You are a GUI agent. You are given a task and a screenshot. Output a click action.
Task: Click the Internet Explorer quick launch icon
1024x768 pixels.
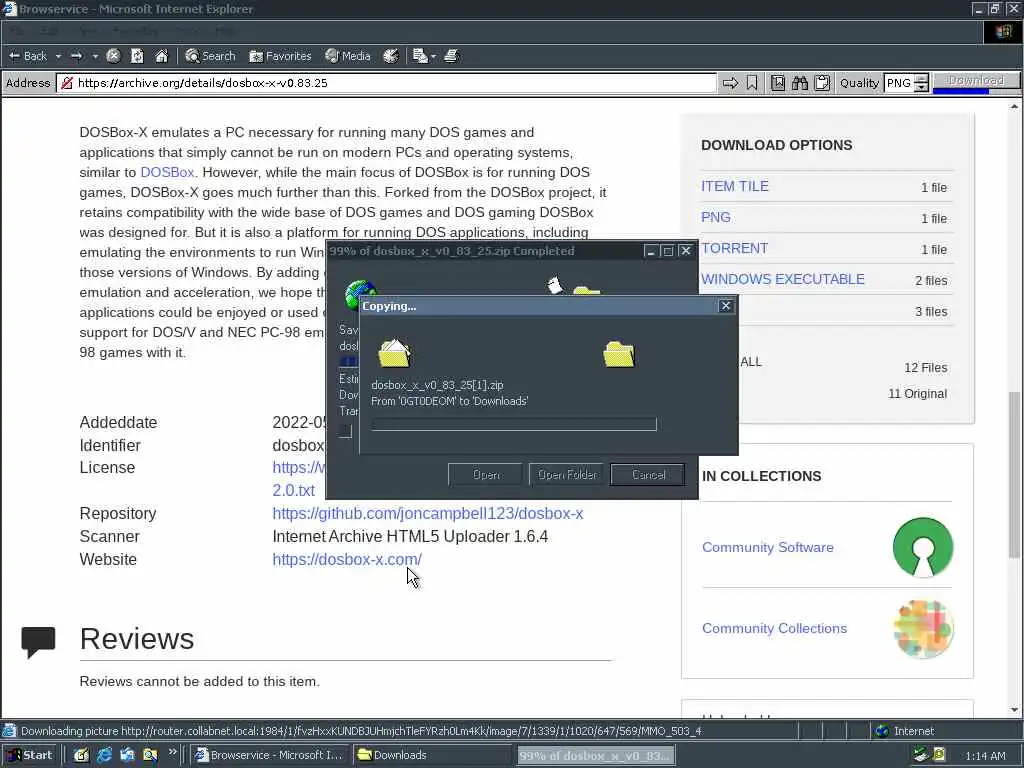pos(104,755)
